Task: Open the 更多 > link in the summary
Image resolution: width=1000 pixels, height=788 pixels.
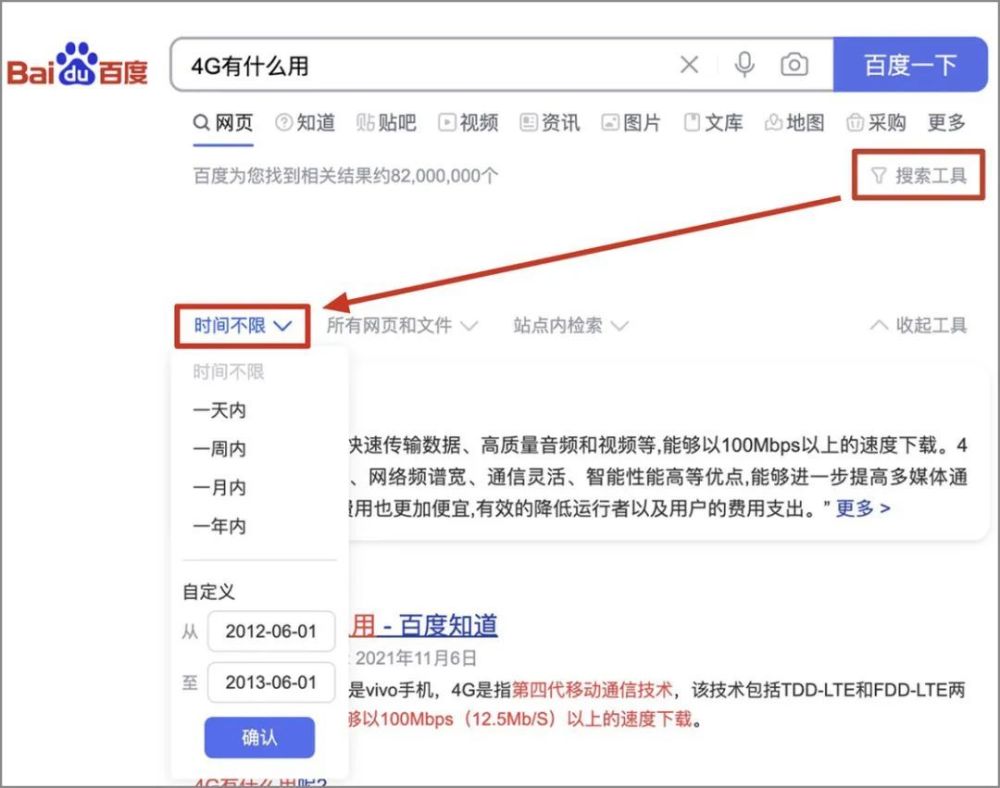Action: click(x=863, y=508)
